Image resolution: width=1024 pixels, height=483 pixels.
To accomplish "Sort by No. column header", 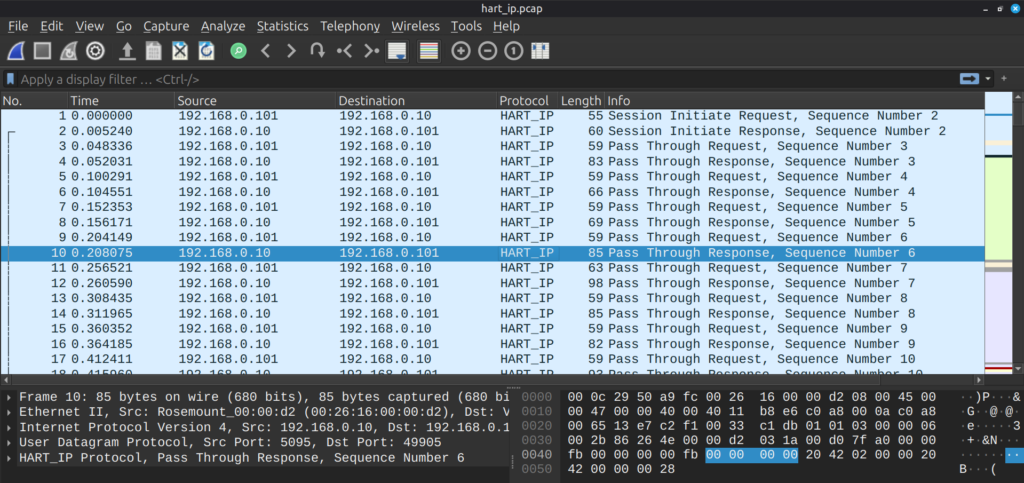I will [34, 101].
